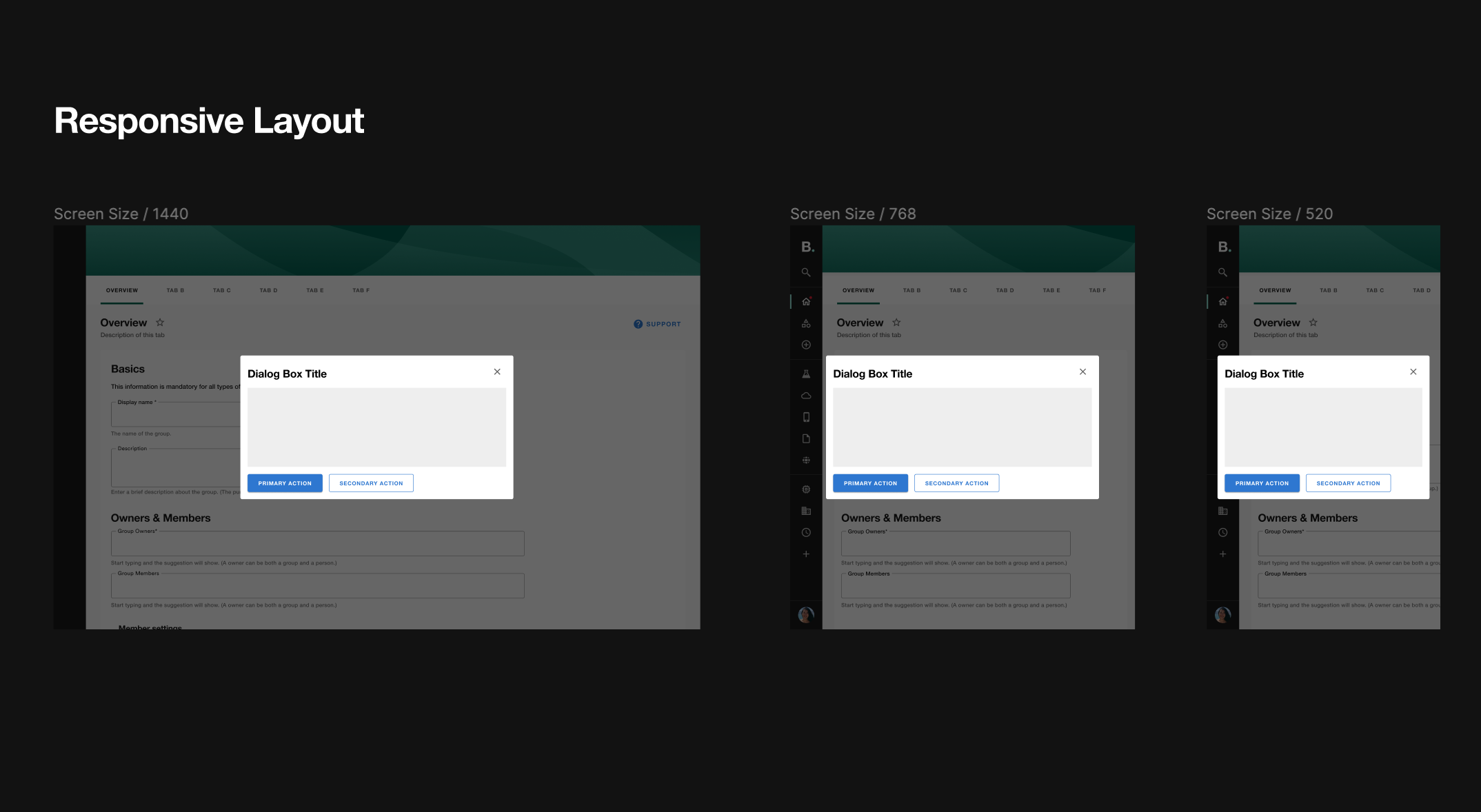Click Secondary Action in 520 screen dialog
This screenshot has height=812, width=1481.
(x=1348, y=483)
